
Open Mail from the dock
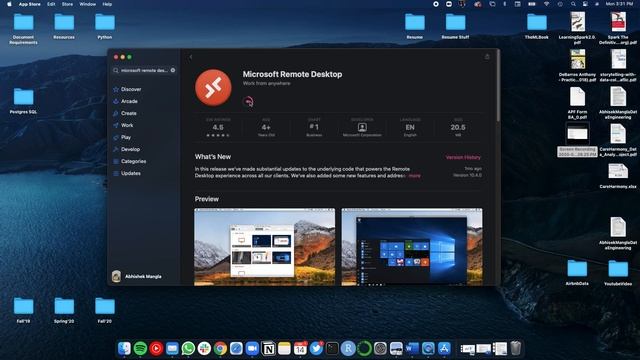(x=172, y=348)
